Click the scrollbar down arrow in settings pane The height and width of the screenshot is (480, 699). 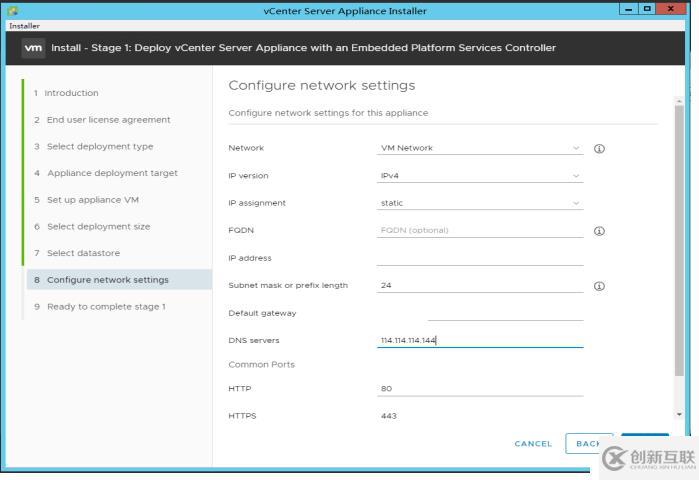(679, 414)
